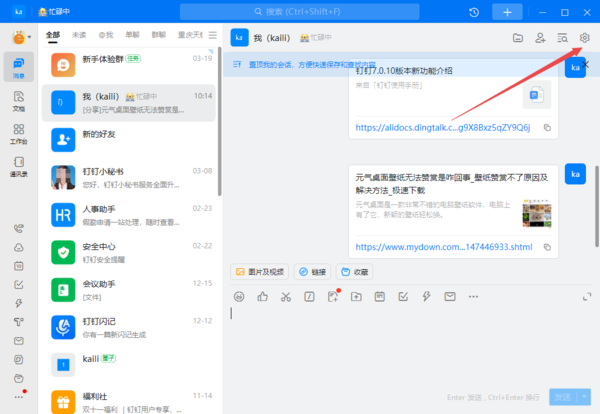Expand the user avatar status dropdown
This screenshot has width=600, height=414.
pos(29,38)
